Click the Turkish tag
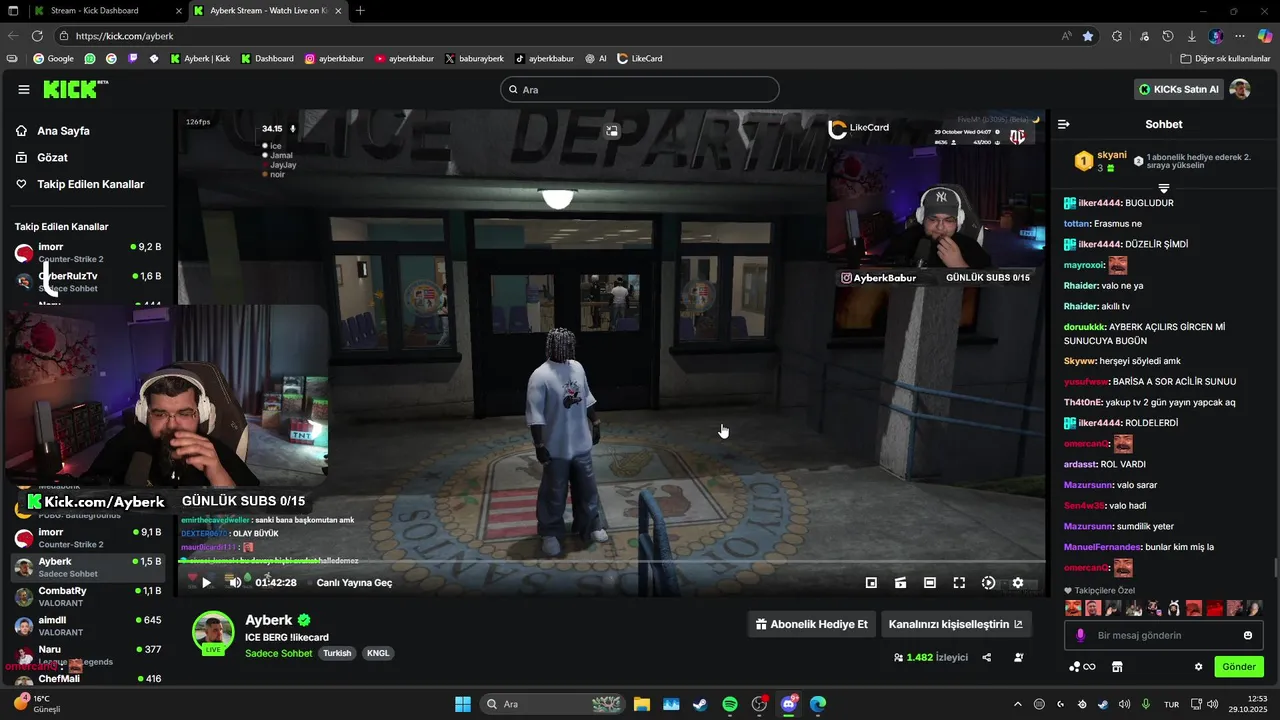Viewport: 1280px width, 720px height. pyautogui.click(x=337, y=653)
